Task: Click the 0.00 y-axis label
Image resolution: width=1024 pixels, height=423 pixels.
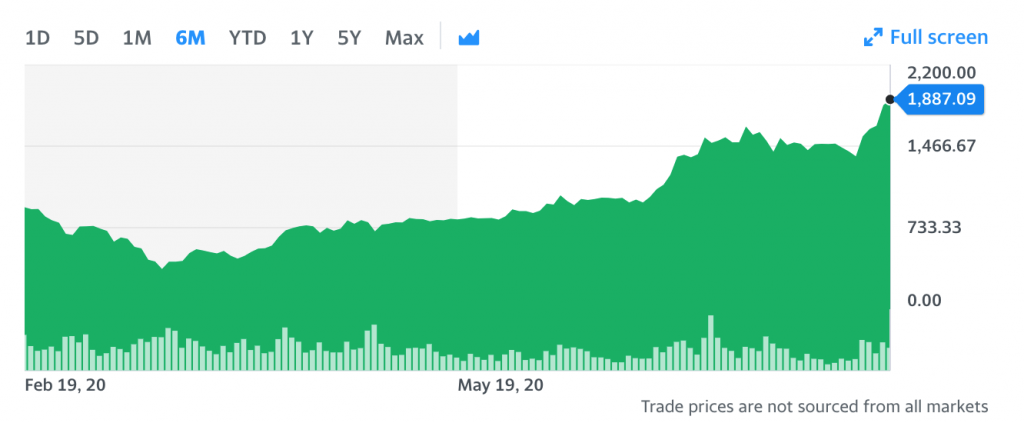Action: [x=922, y=300]
